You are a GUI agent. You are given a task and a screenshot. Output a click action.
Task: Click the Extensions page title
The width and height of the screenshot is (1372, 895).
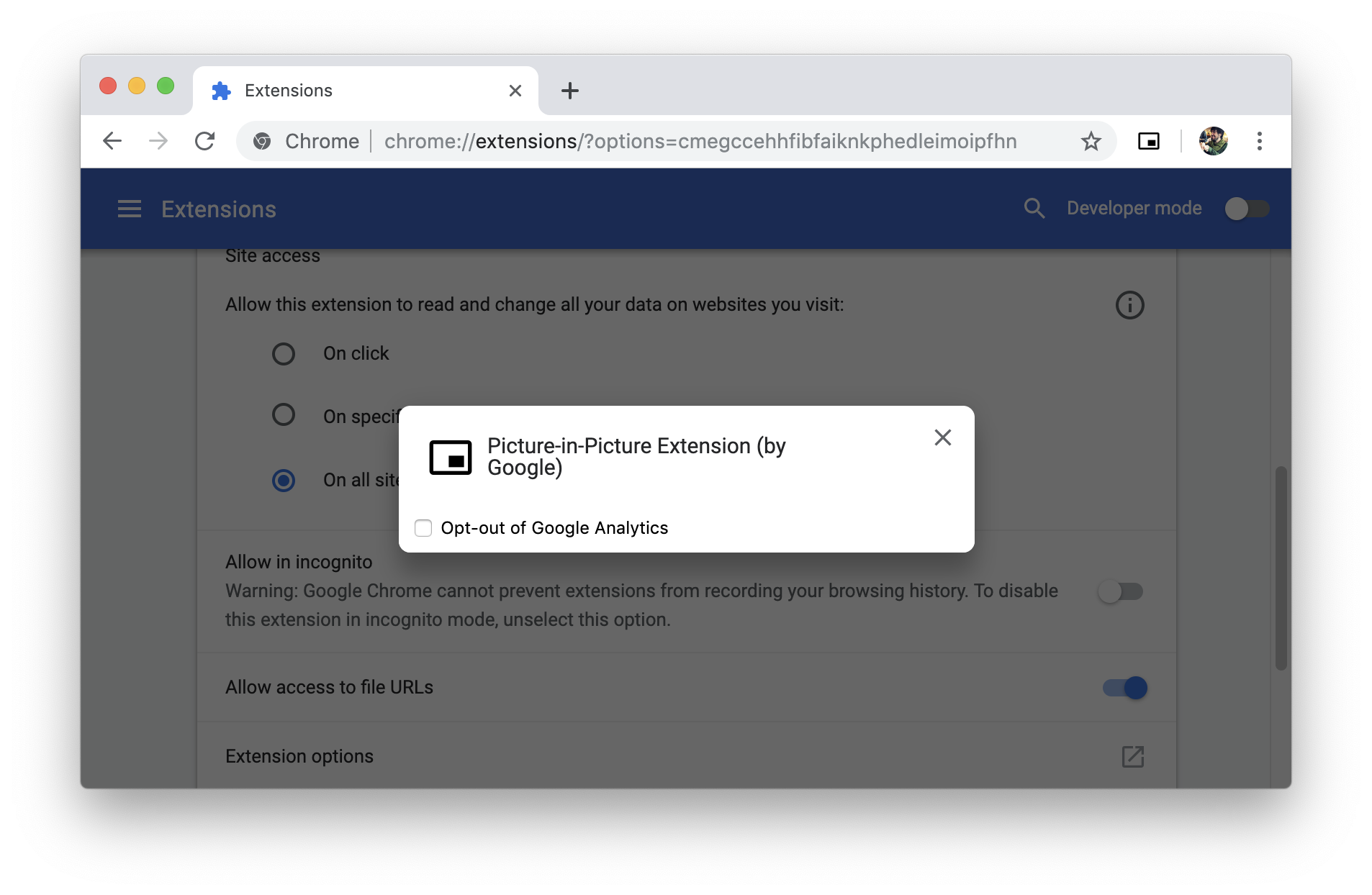(x=219, y=209)
